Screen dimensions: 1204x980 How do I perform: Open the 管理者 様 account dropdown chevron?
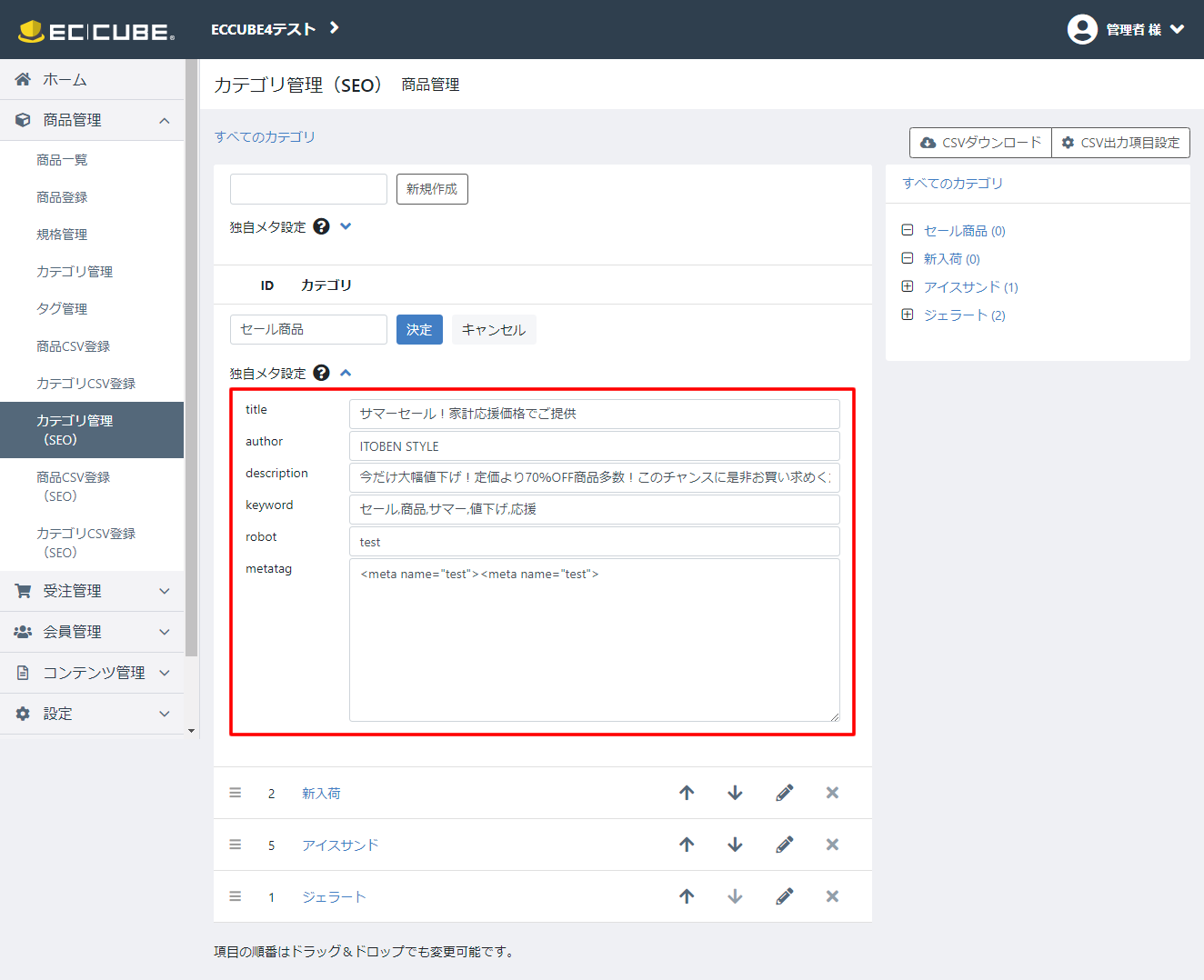[x=1178, y=29]
